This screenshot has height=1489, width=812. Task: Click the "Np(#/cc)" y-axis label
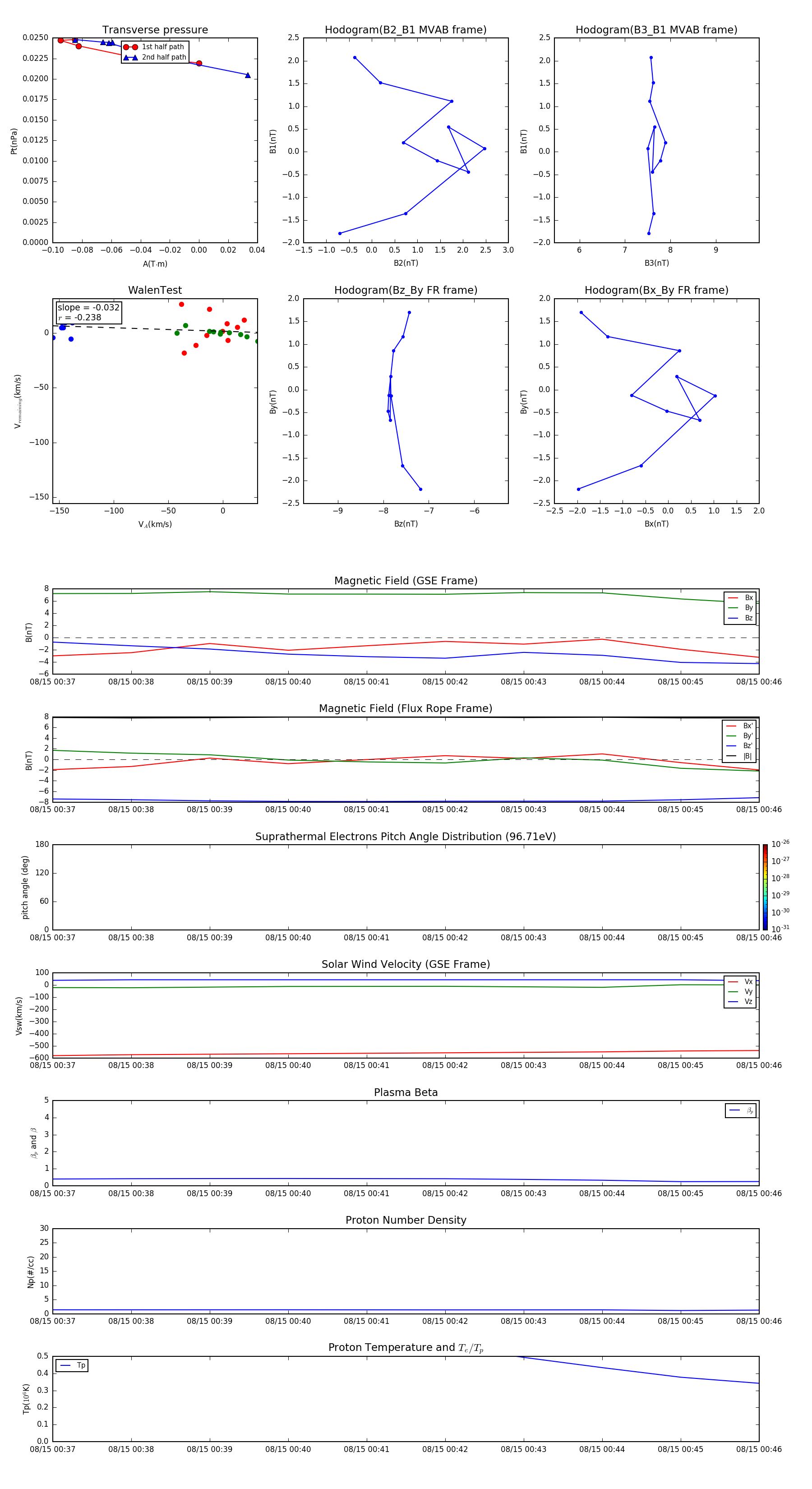31,1271
